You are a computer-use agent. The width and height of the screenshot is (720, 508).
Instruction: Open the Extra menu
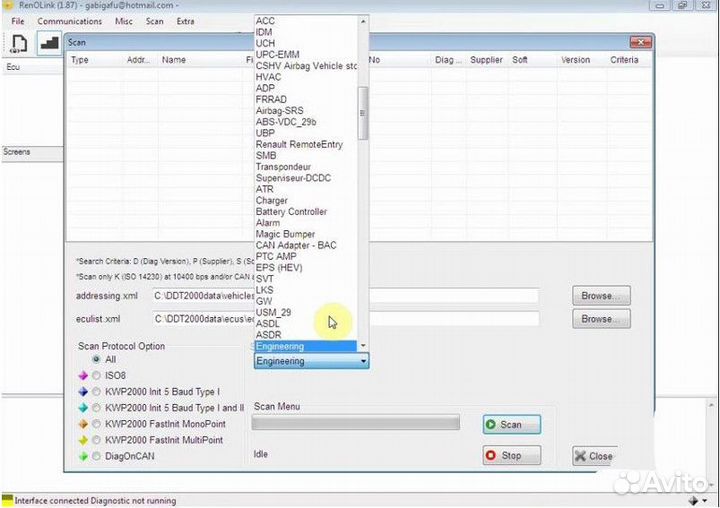pyautogui.click(x=186, y=21)
